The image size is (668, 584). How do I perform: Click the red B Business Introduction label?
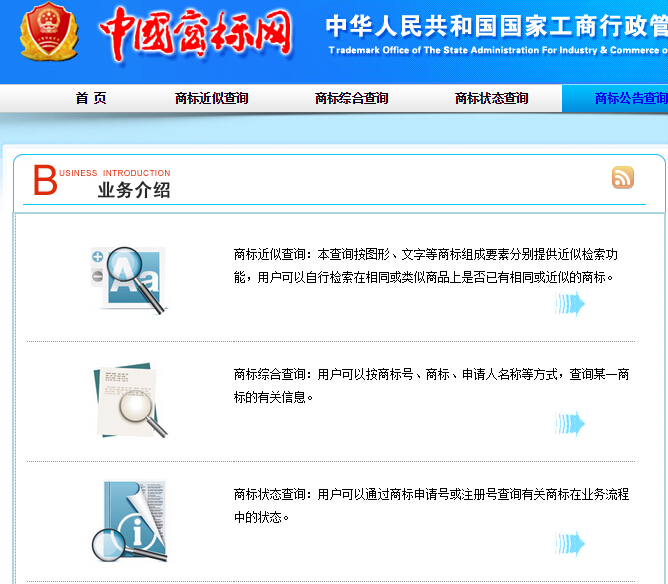(102, 179)
